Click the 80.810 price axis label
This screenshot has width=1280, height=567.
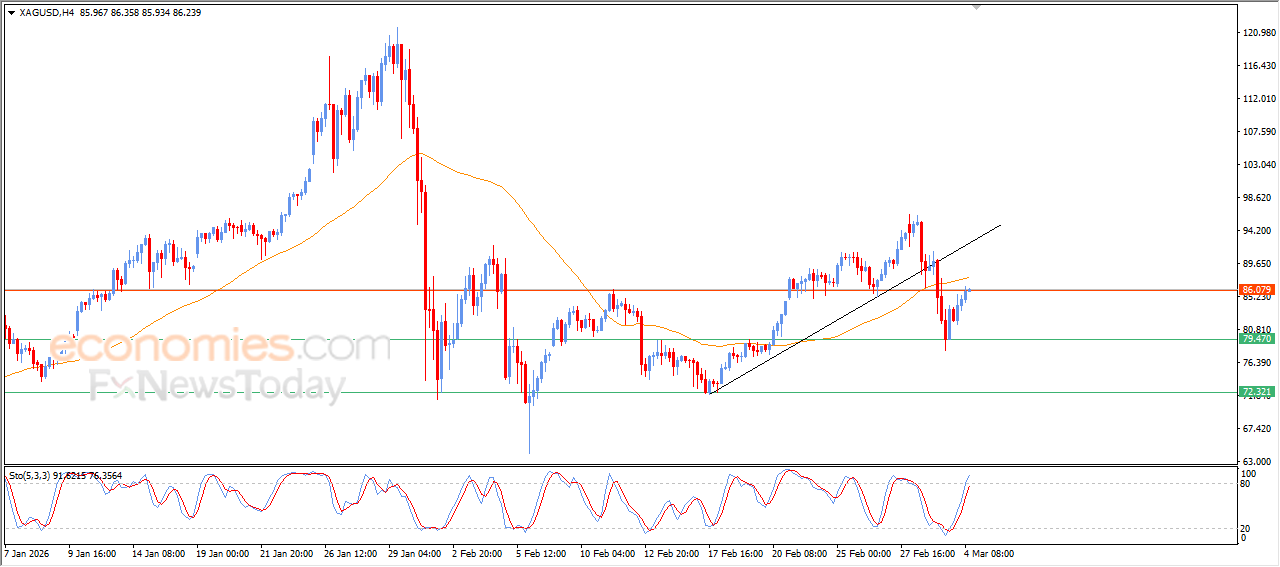coord(1259,330)
